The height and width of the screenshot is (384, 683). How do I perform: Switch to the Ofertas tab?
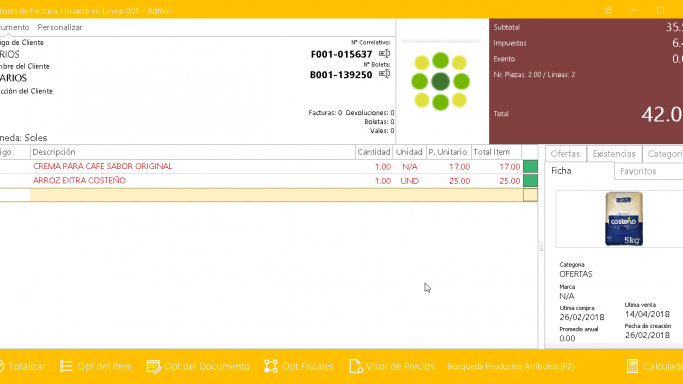coord(565,154)
